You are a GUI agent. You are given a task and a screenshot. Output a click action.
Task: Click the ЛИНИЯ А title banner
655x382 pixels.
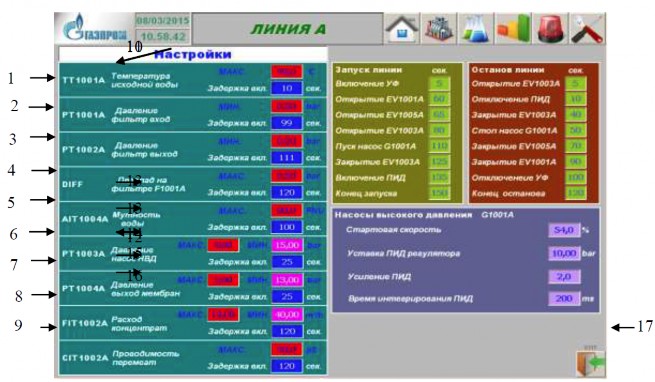[287, 29]
